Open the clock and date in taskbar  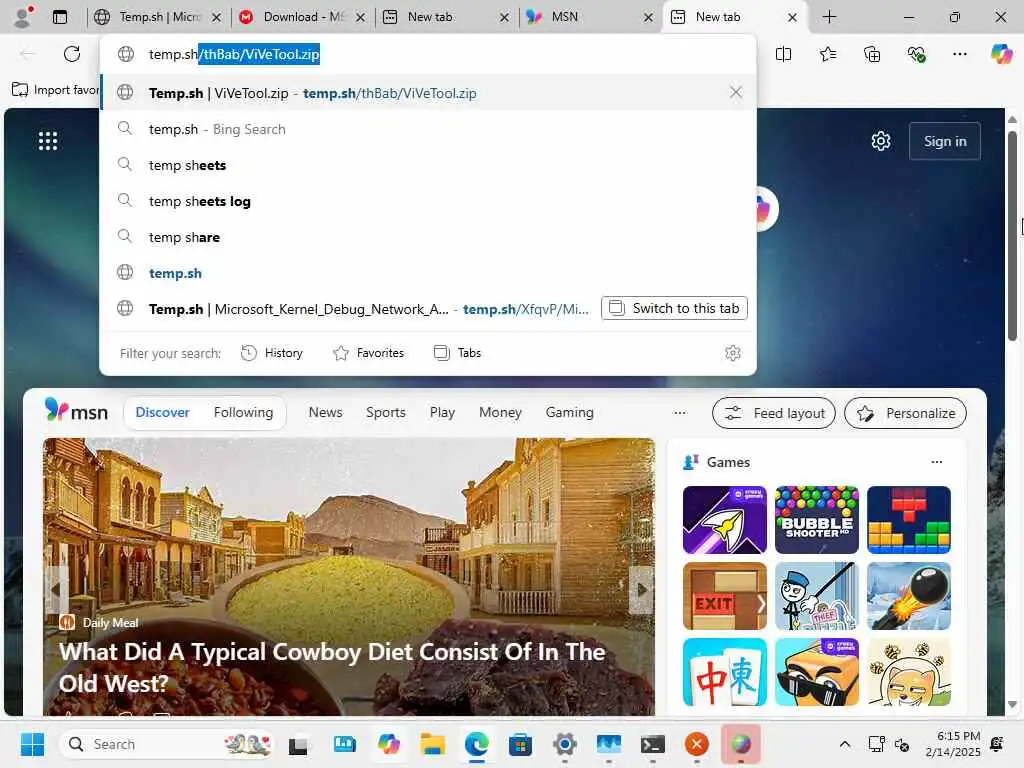tap(953, 744)
